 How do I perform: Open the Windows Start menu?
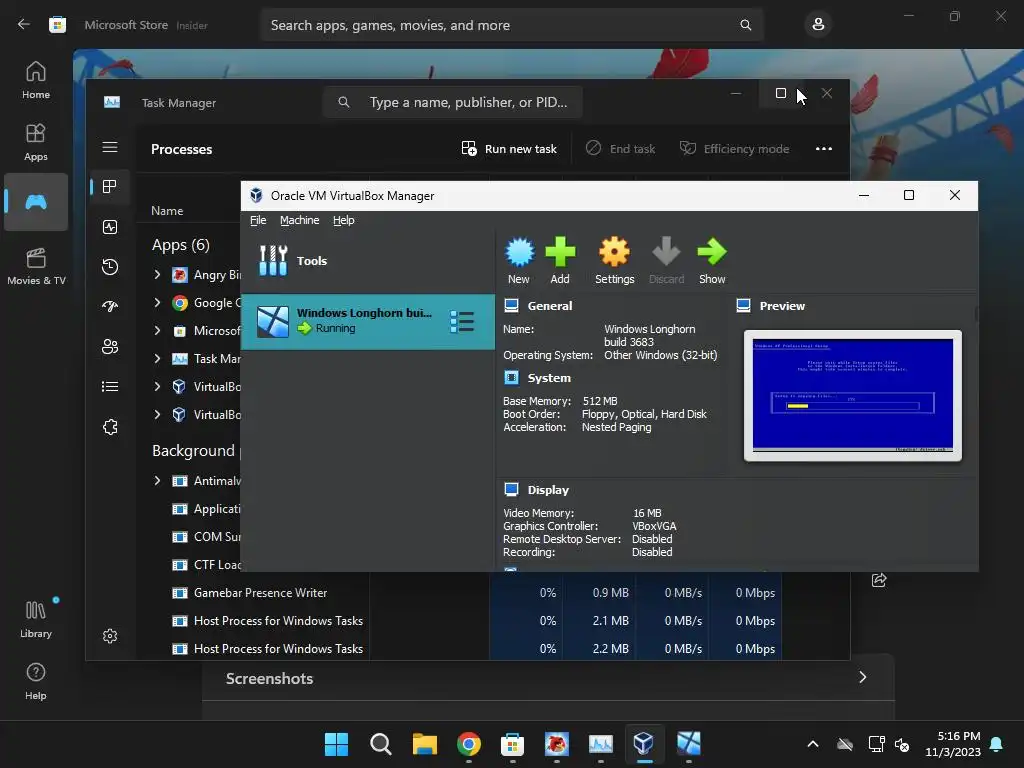tap(336, 744)
